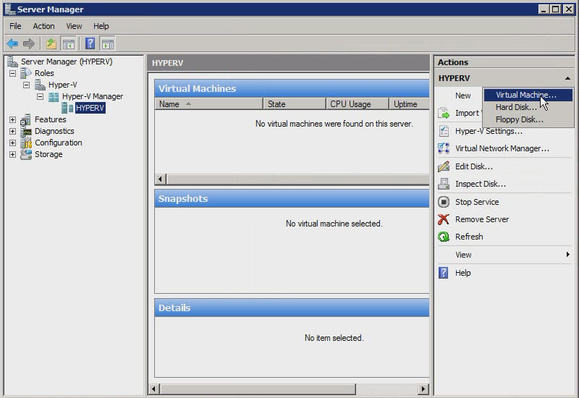Click the Help icon in Actions pane
The image size is (579, 398).
coord(443,273)
